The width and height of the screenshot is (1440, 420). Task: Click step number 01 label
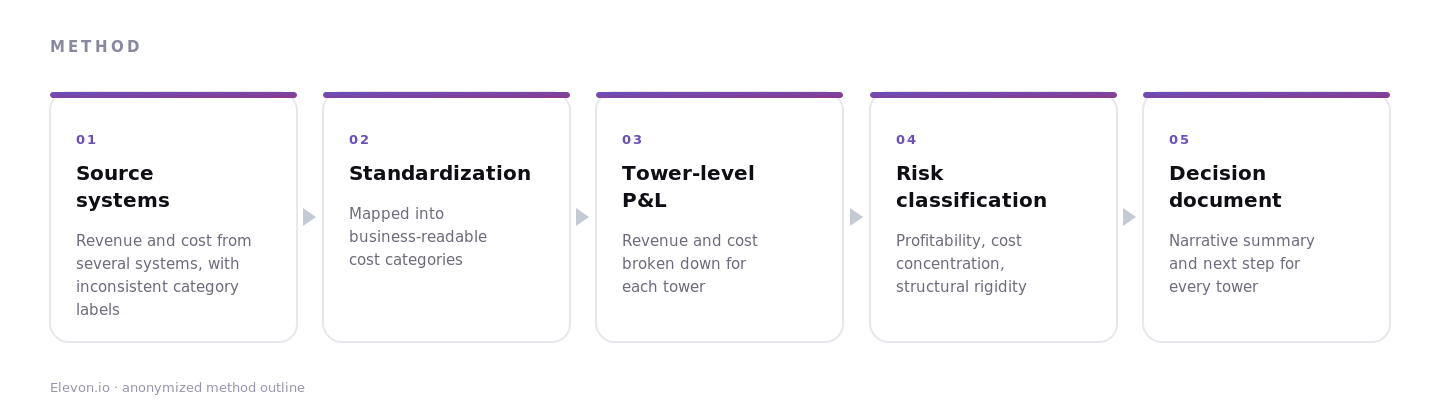pyautogui.click(x=86, y=140)
